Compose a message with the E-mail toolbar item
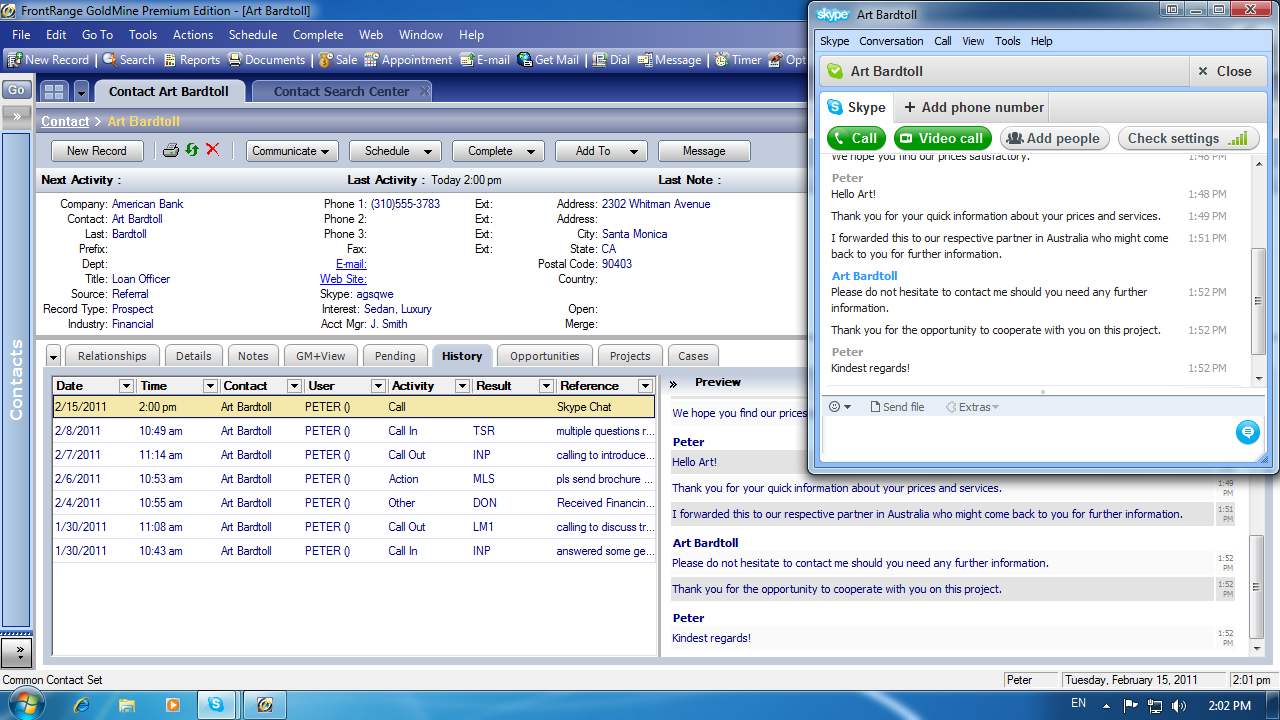 485,60
